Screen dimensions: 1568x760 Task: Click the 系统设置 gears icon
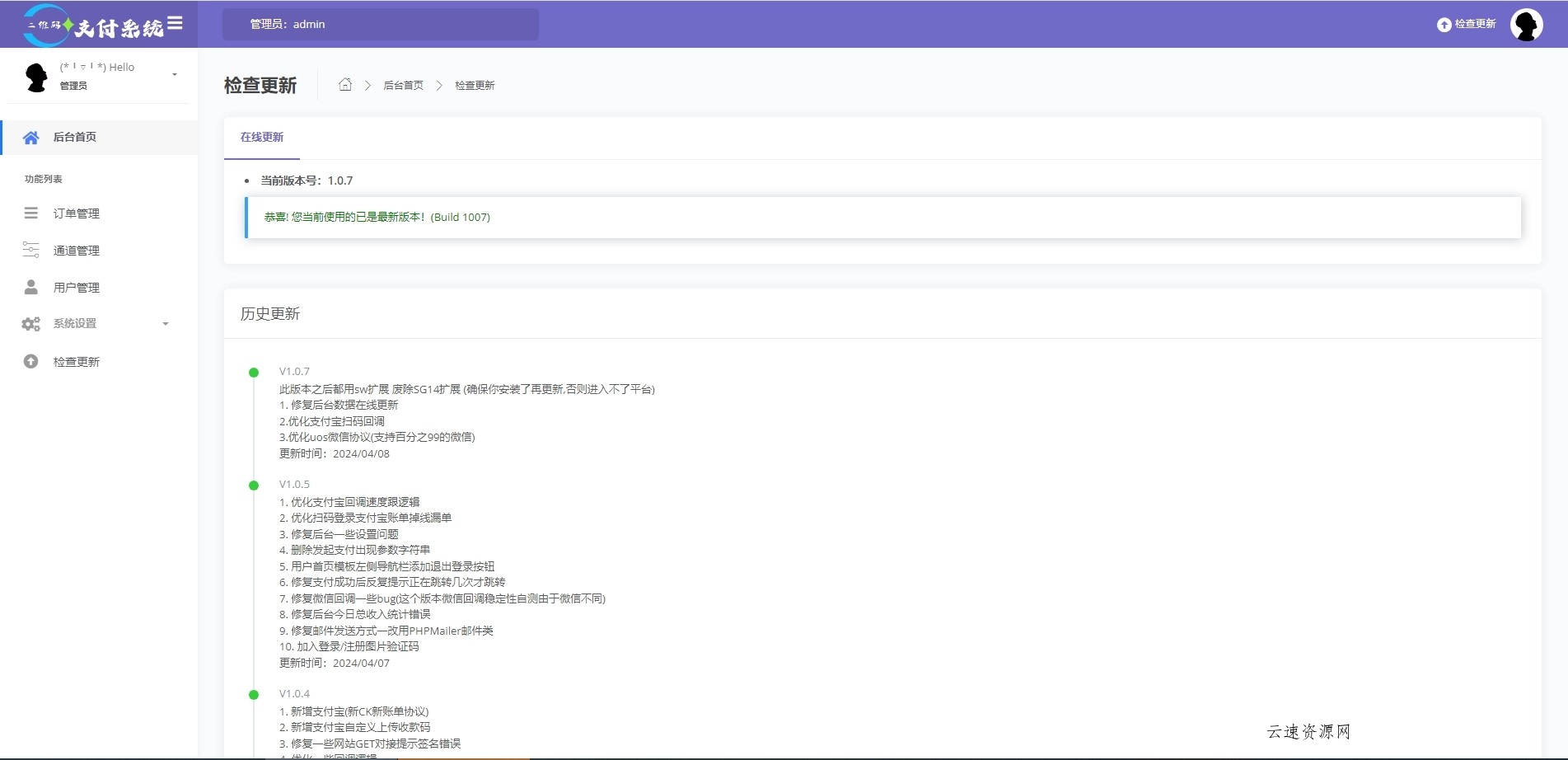pos(31,324)
